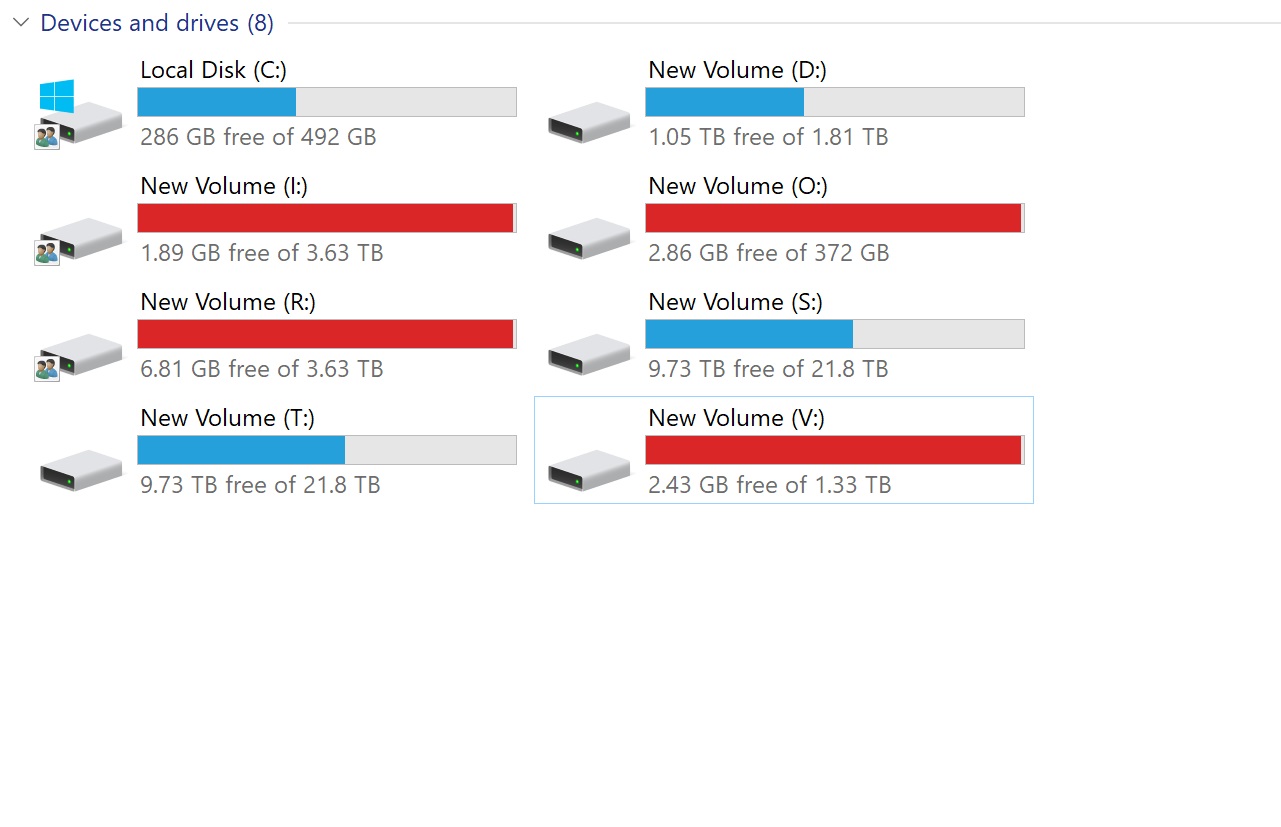Click the New Volume (R:) drive icon
1281x827 pixels.
coord(80,354)
